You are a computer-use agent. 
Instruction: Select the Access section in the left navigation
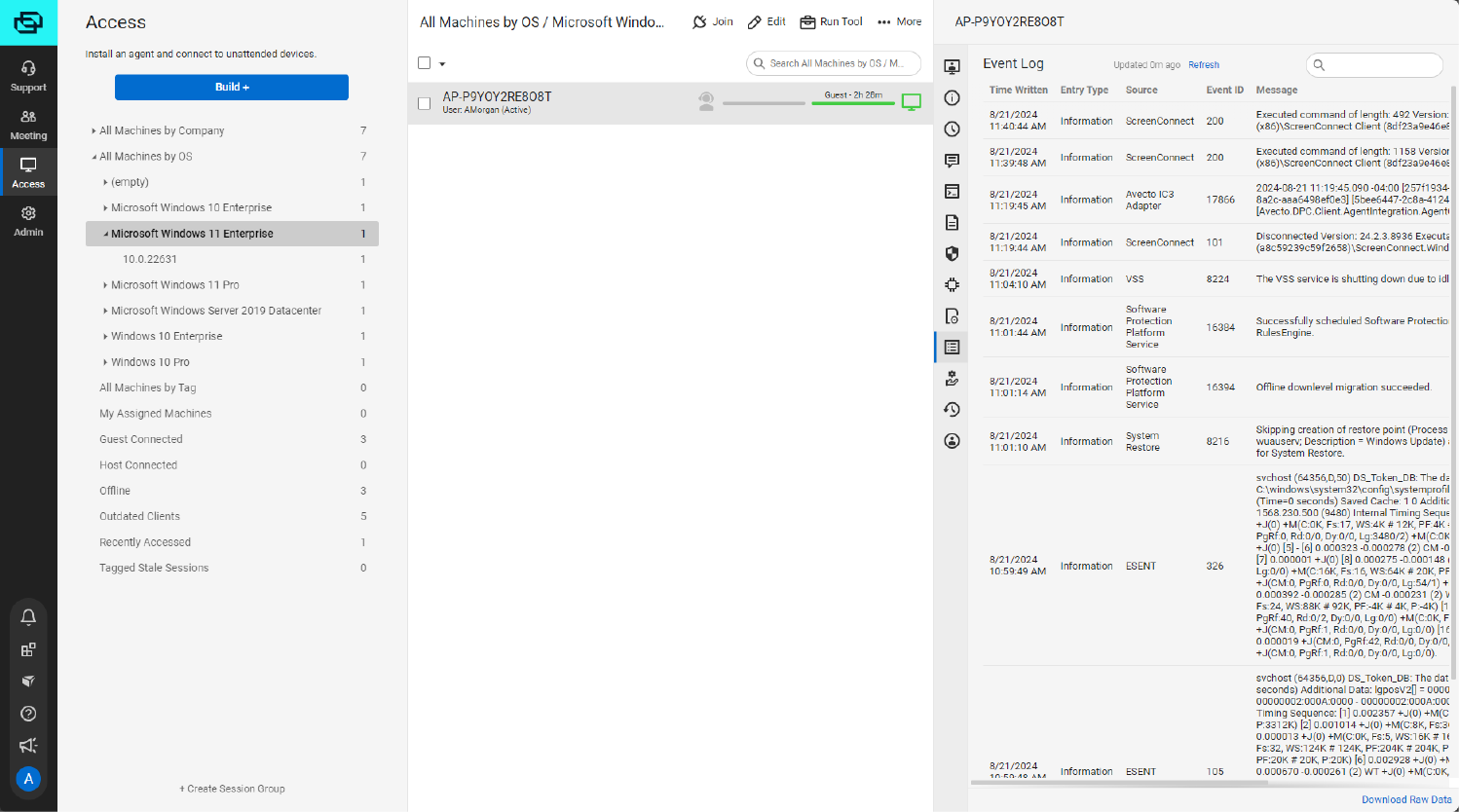(28, 171)
